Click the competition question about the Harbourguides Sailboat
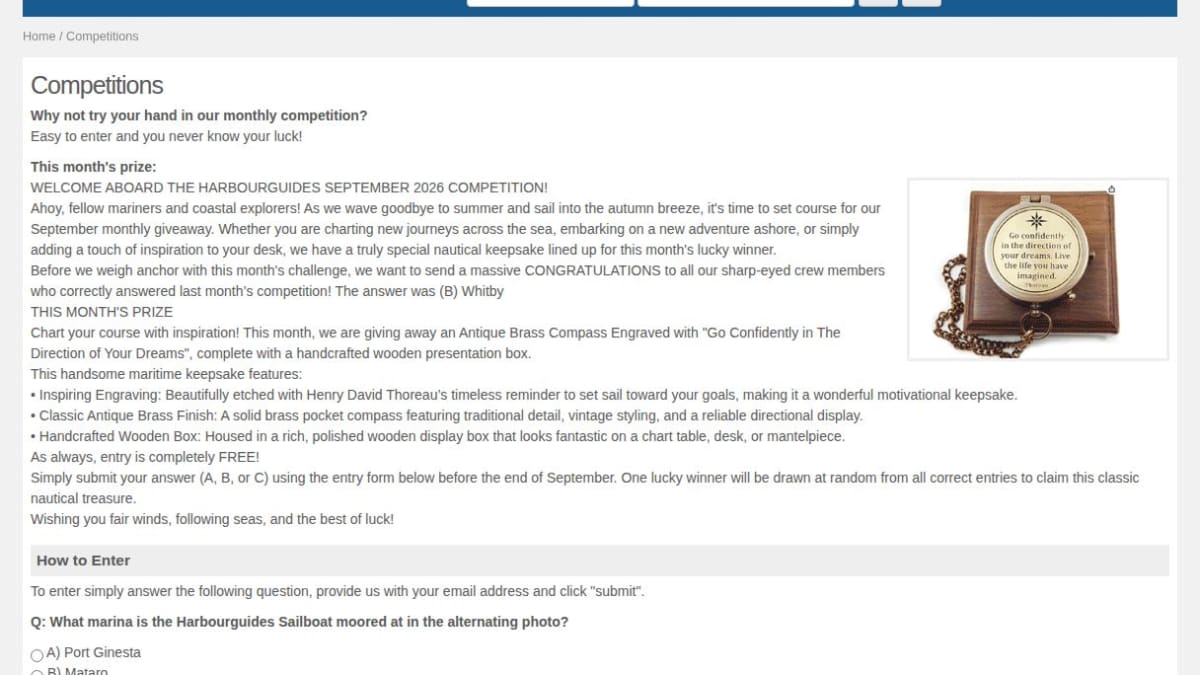 pyautogui.click(x=300, y=622)
